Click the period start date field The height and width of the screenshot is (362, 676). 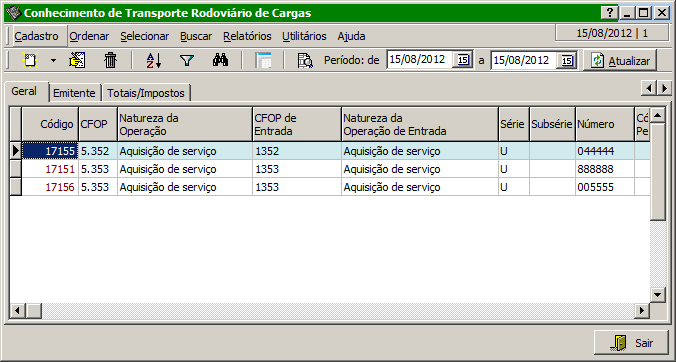(419, 60)
